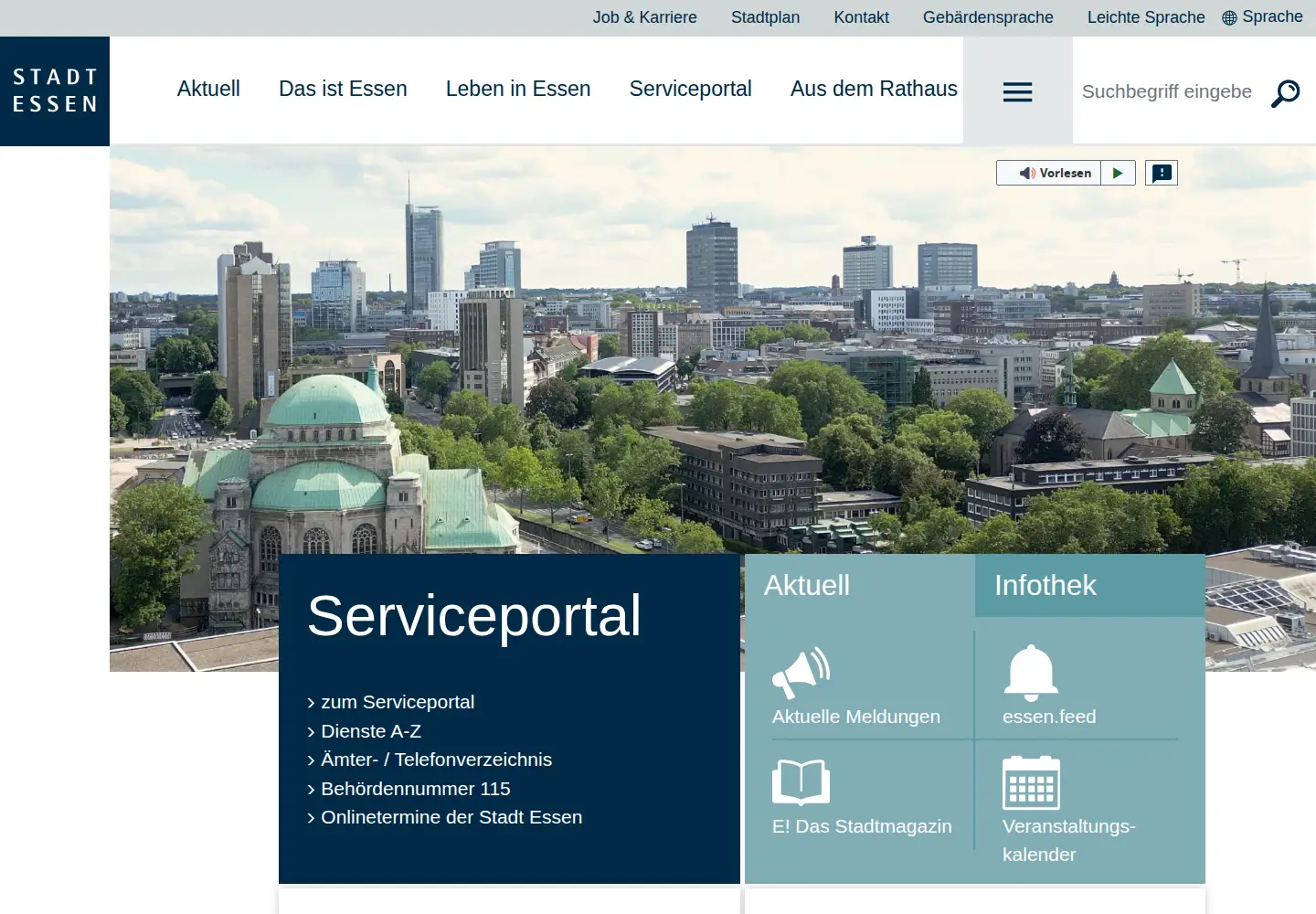Open the Leben in Essen menu
This screenshot has height=914, width=1316.
[518, 89]
